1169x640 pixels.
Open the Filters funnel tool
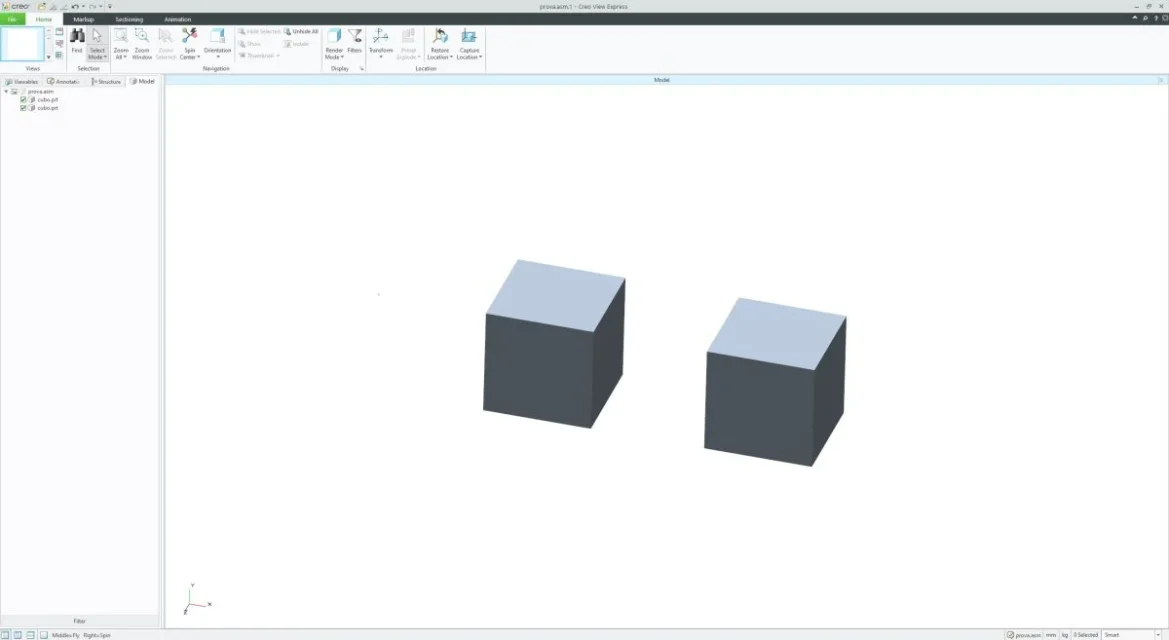pos(354,37)
